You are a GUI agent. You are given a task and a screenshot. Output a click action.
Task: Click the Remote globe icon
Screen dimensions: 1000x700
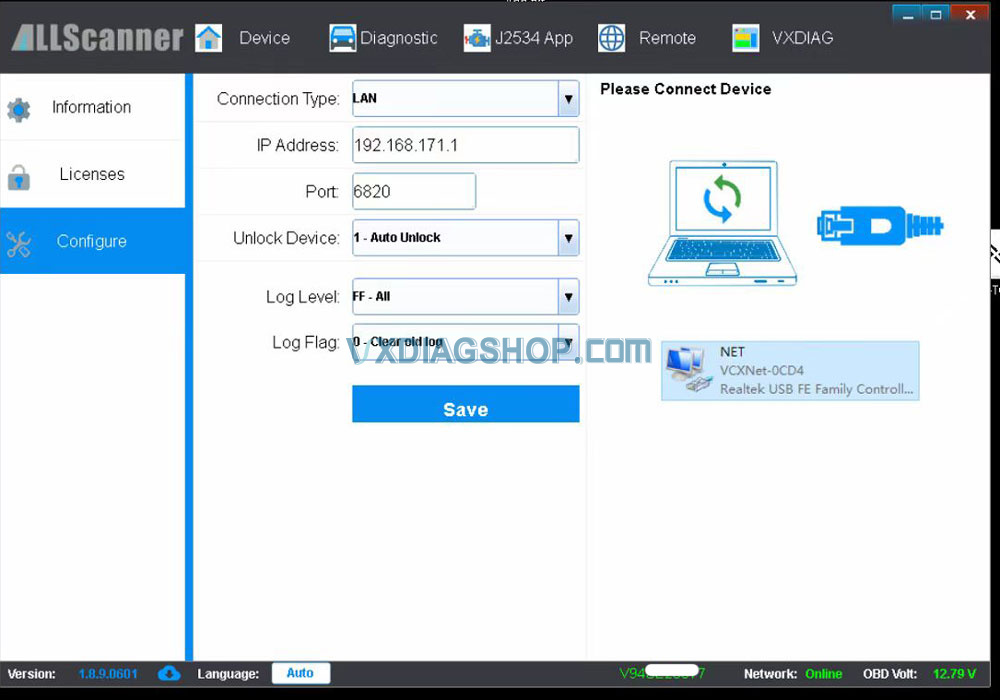(611, 38)
